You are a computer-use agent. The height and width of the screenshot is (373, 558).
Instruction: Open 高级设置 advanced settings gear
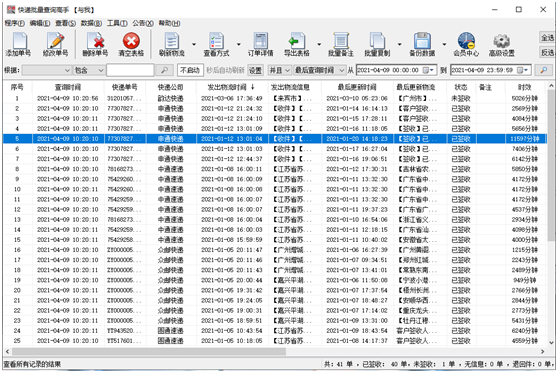click(501, 44)
